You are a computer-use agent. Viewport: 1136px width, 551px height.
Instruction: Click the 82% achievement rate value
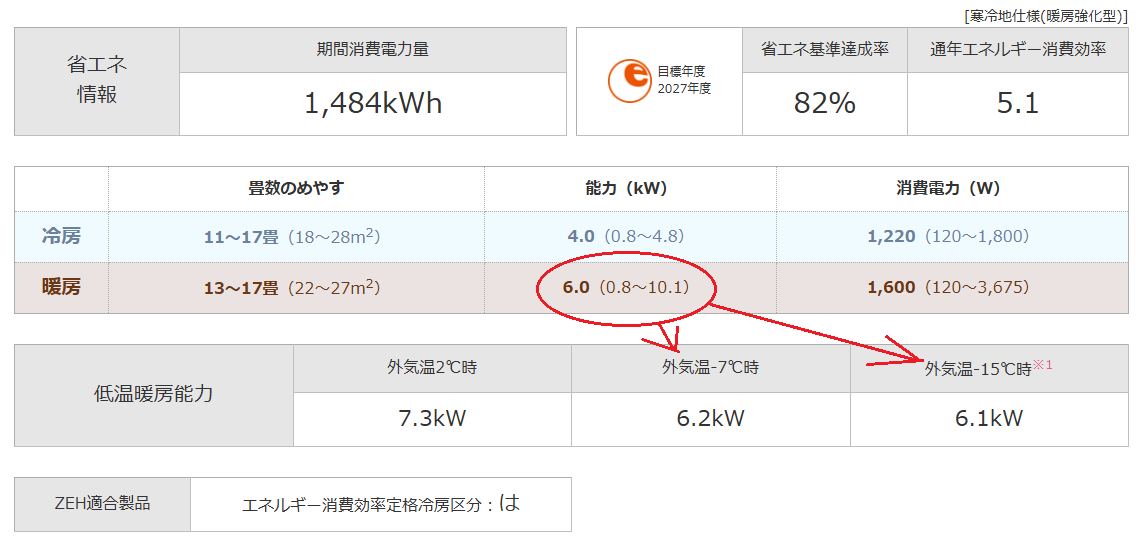[x=824, y=104]
